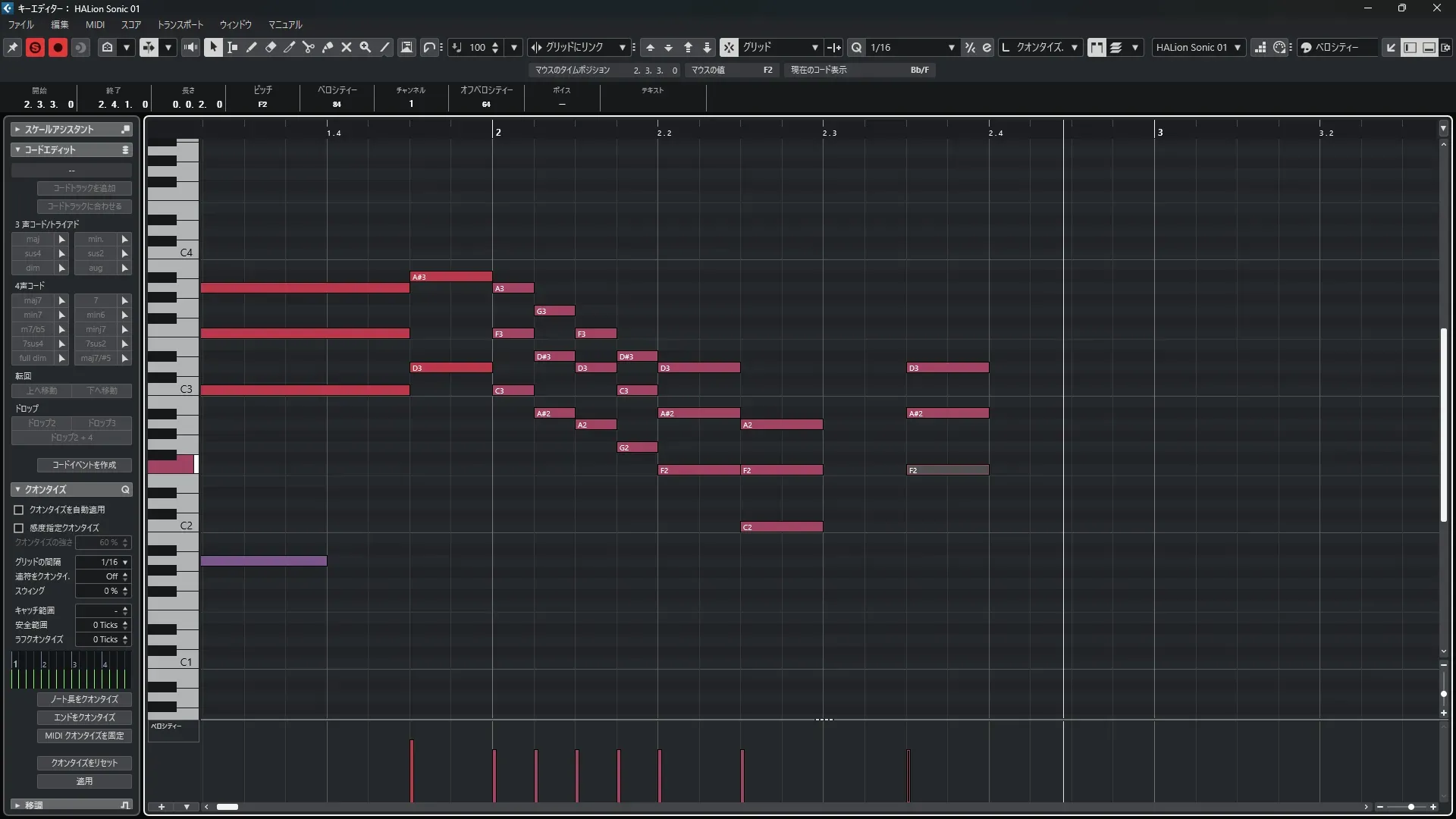Click the ノート長をクオンタイズ button
The image size is (1456, 819).
coord(84,699)
